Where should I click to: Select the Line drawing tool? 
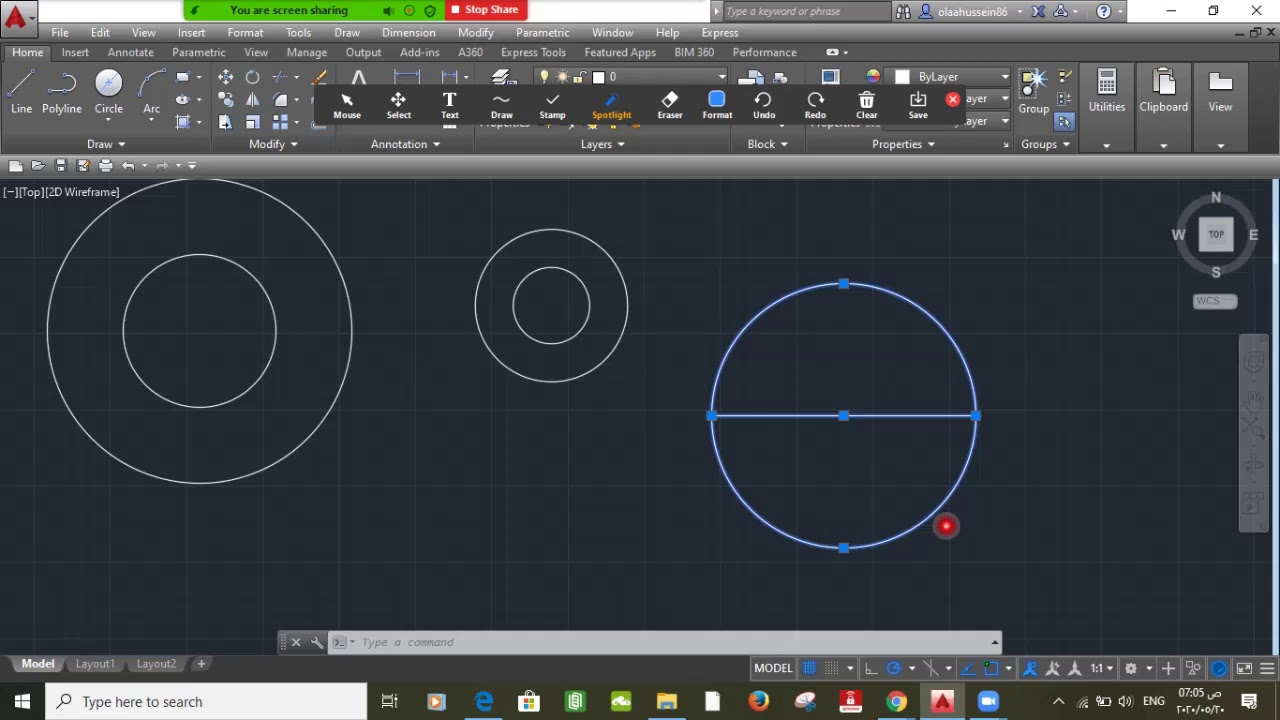(21, 92)
